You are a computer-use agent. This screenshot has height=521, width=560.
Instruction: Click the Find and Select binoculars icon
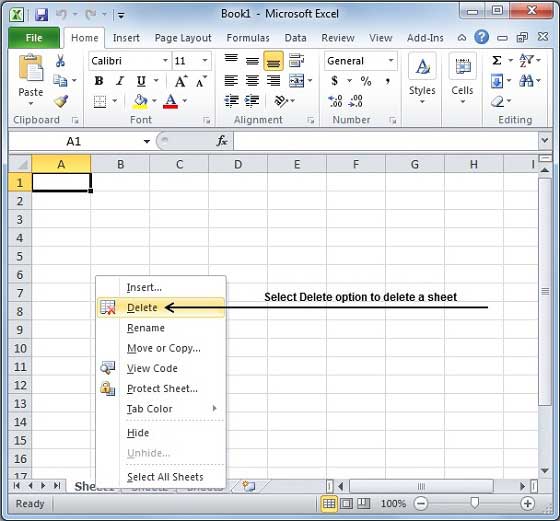526,81
